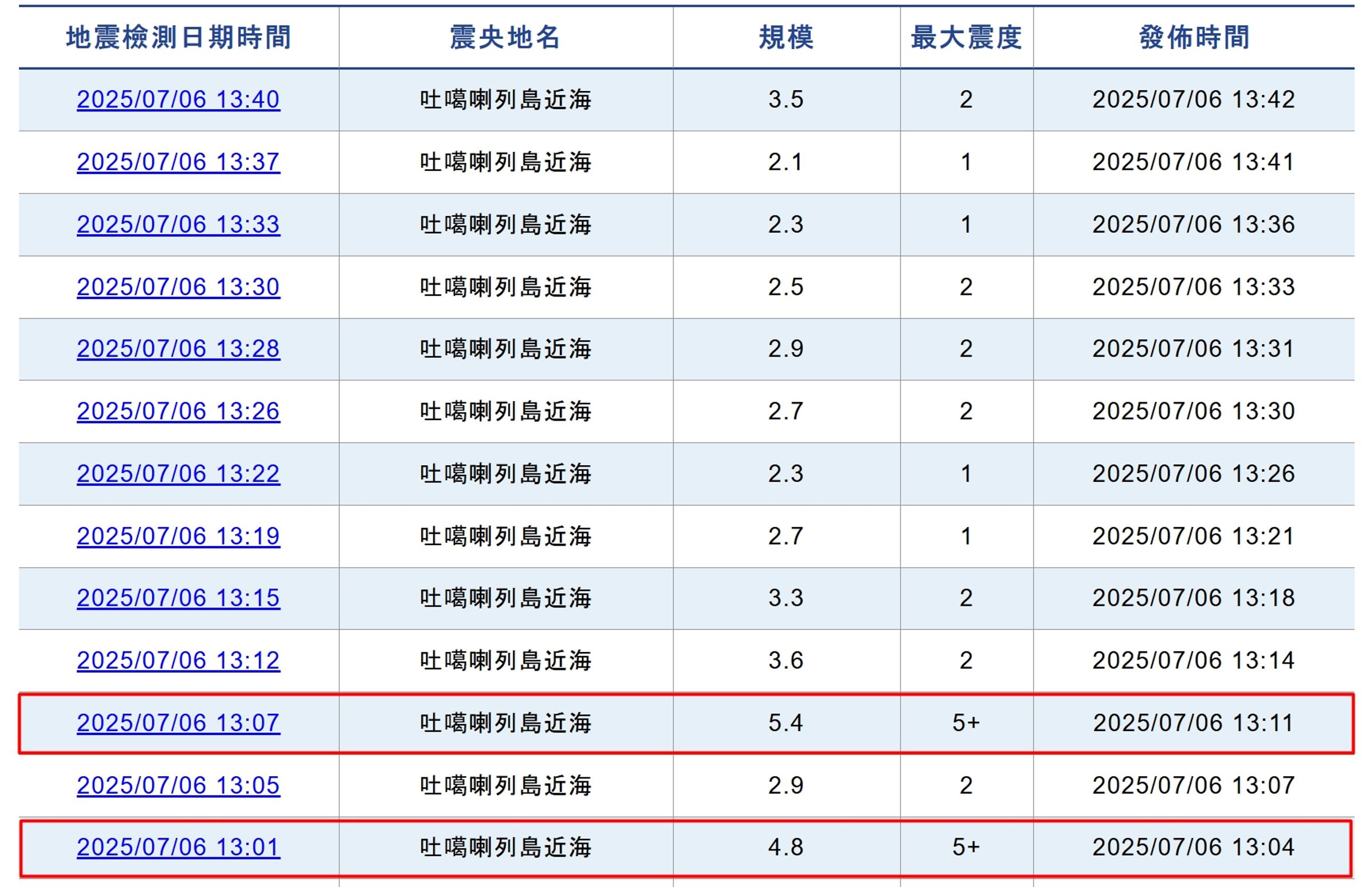Open earthquake record 2025/07/06 13:22
The image size is (1372, 887).
point(178,473)
